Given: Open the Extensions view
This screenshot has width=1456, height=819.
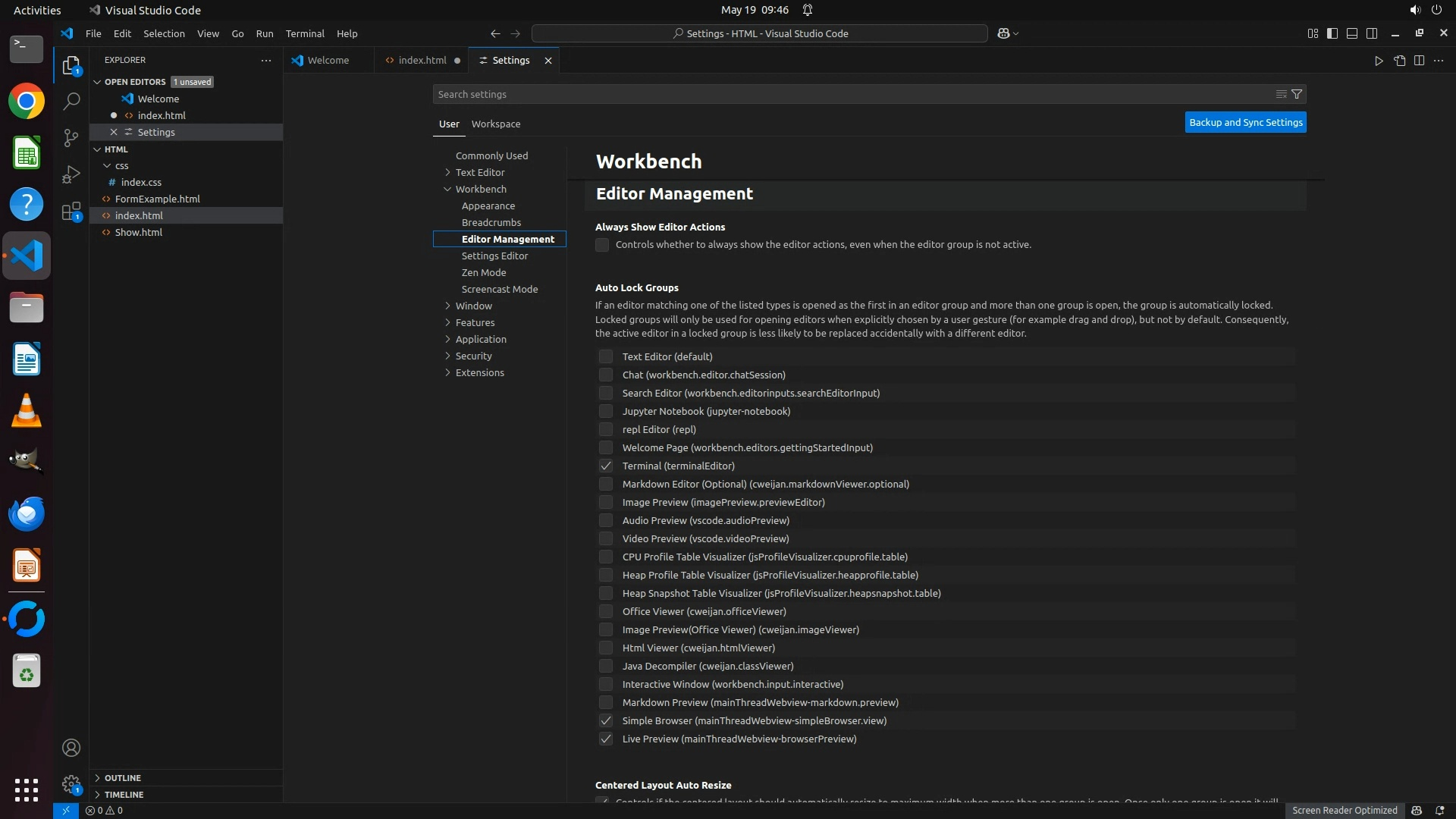Looking at the screenshot, I should click(x=71, y=212).
